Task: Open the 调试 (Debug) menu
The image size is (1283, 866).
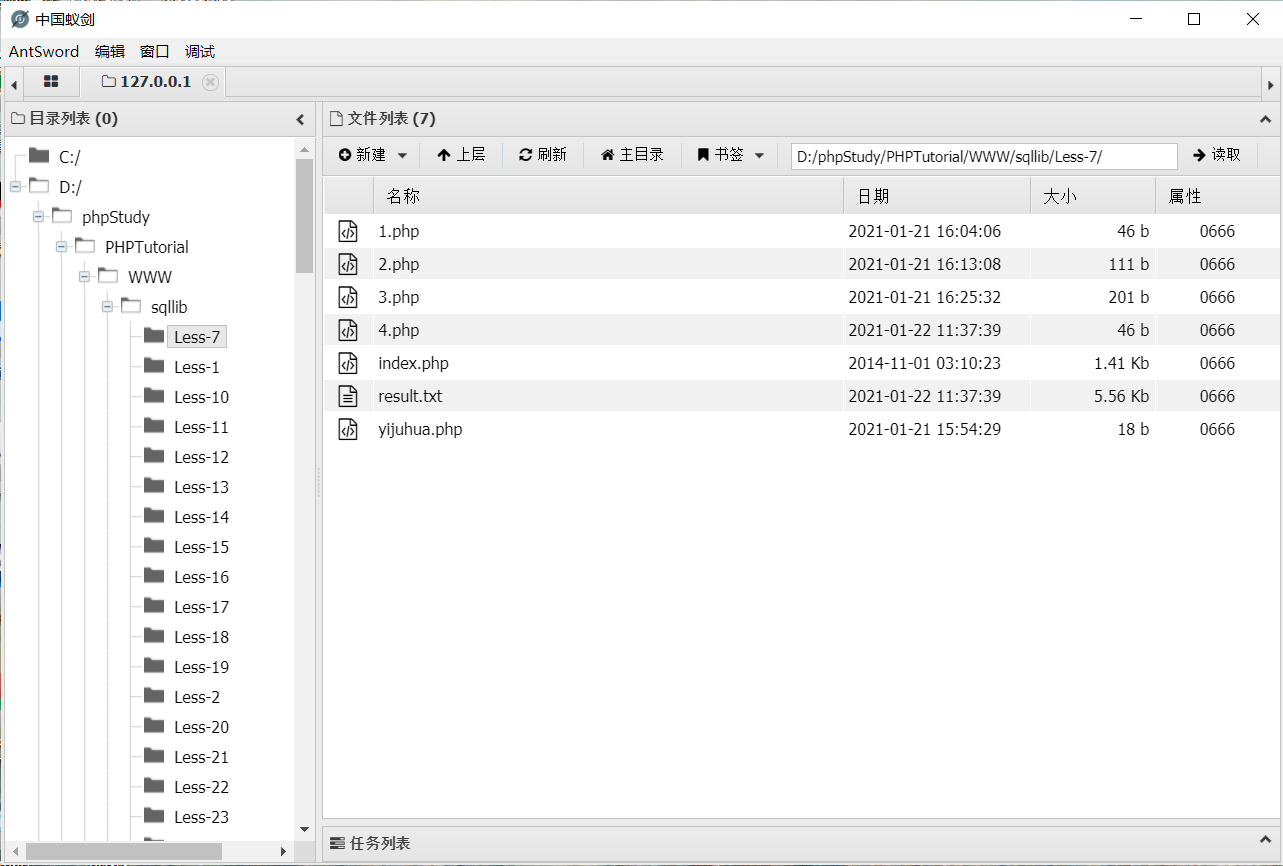Action: point(200,52)
